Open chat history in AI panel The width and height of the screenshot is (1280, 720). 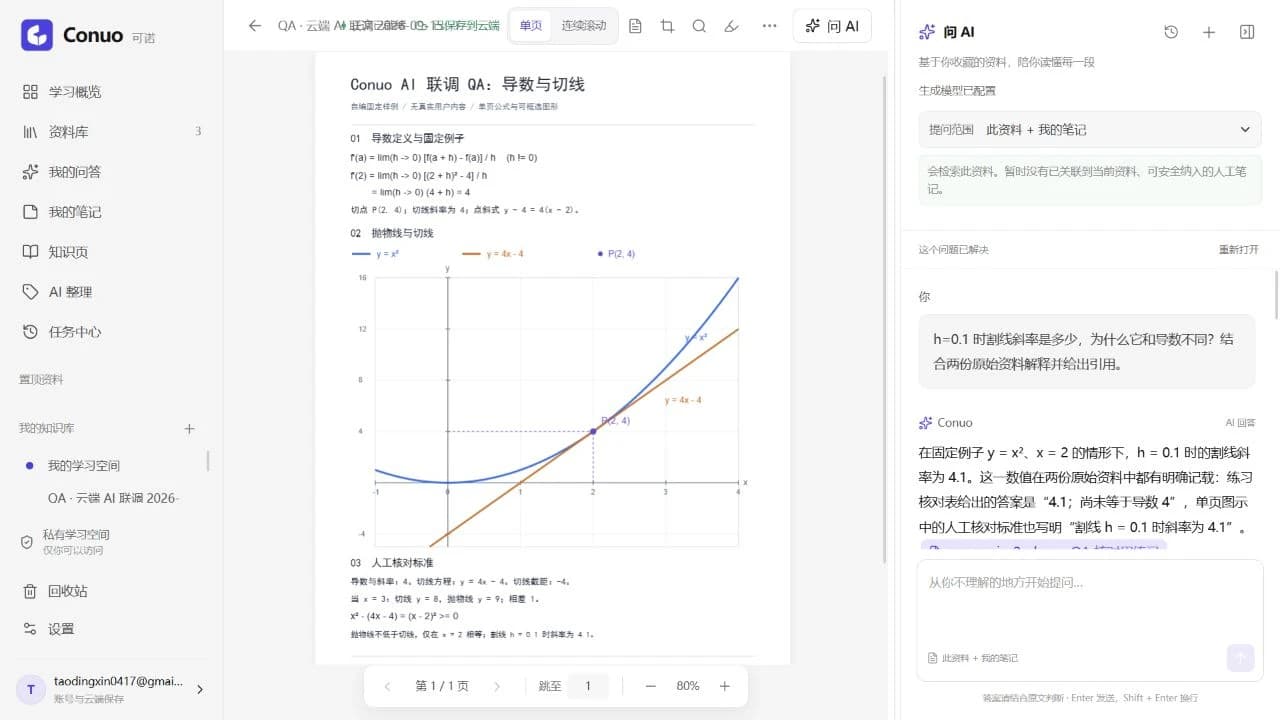pyautogui.click(x=1171, y=32)
